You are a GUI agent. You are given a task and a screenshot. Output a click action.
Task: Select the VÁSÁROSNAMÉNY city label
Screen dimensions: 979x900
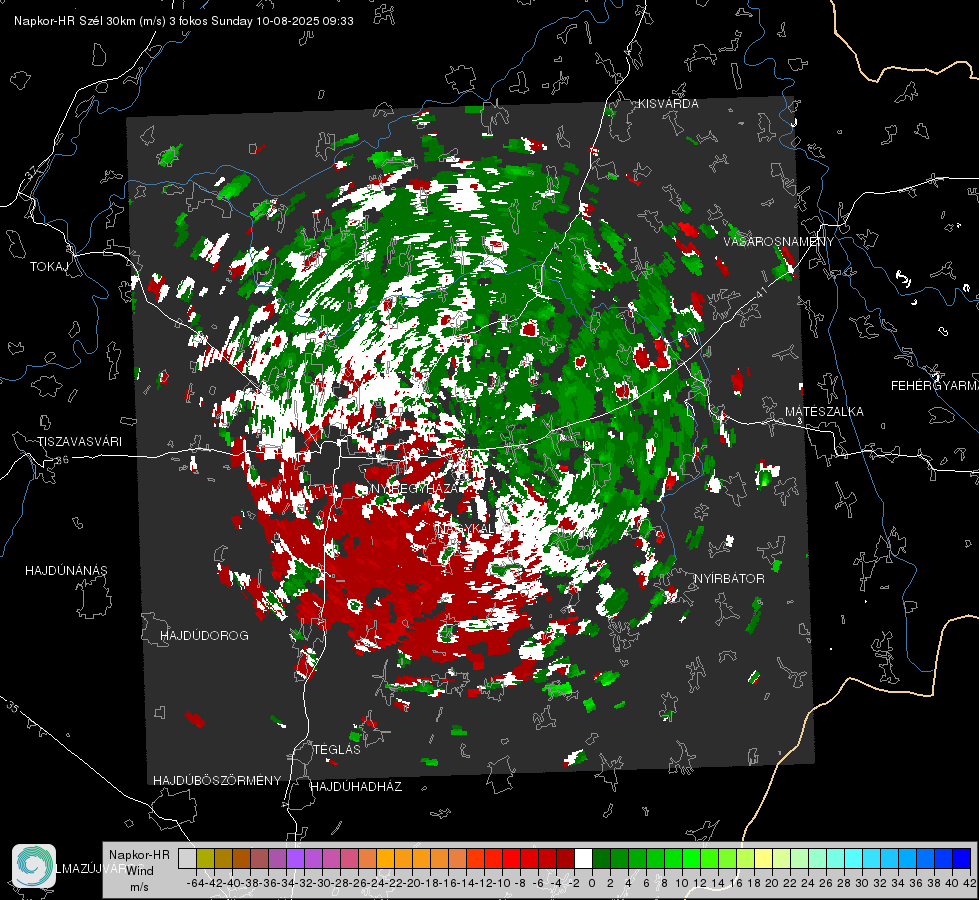tap(779, 241)
